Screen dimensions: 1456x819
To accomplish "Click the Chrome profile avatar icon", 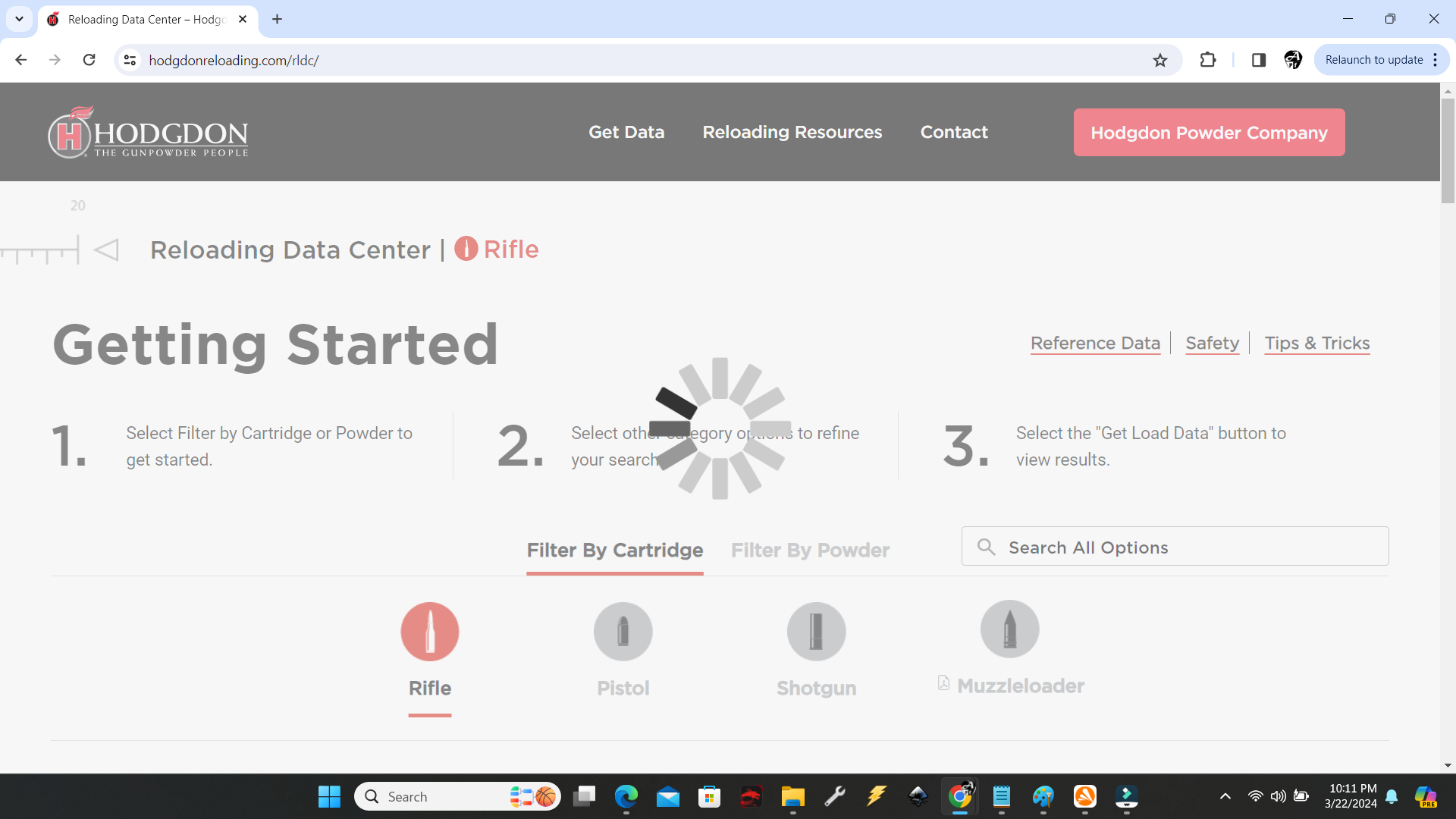I will coord(1293,60).
